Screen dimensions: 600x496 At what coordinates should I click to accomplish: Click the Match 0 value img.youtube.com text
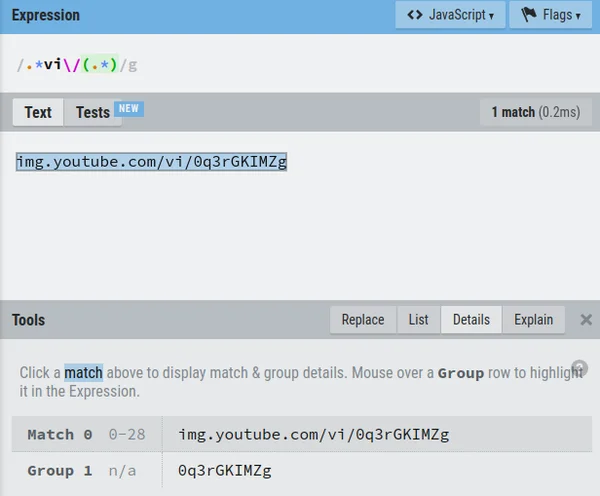pos(313,434)
